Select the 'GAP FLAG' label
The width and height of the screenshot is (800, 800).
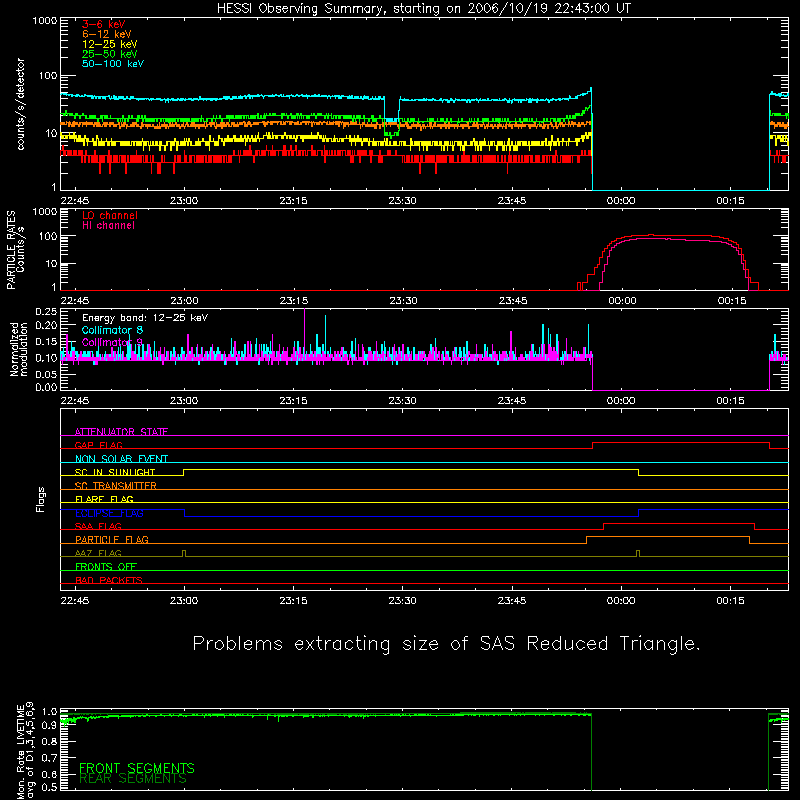point(98,445)
